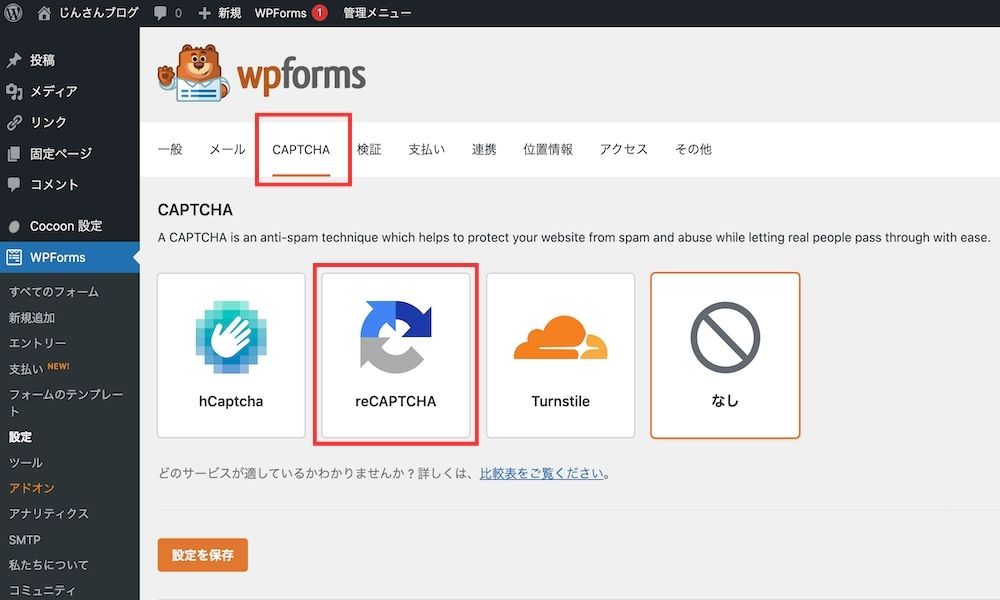Open 管理メニュー in the admin bar

tap(377, 13)
